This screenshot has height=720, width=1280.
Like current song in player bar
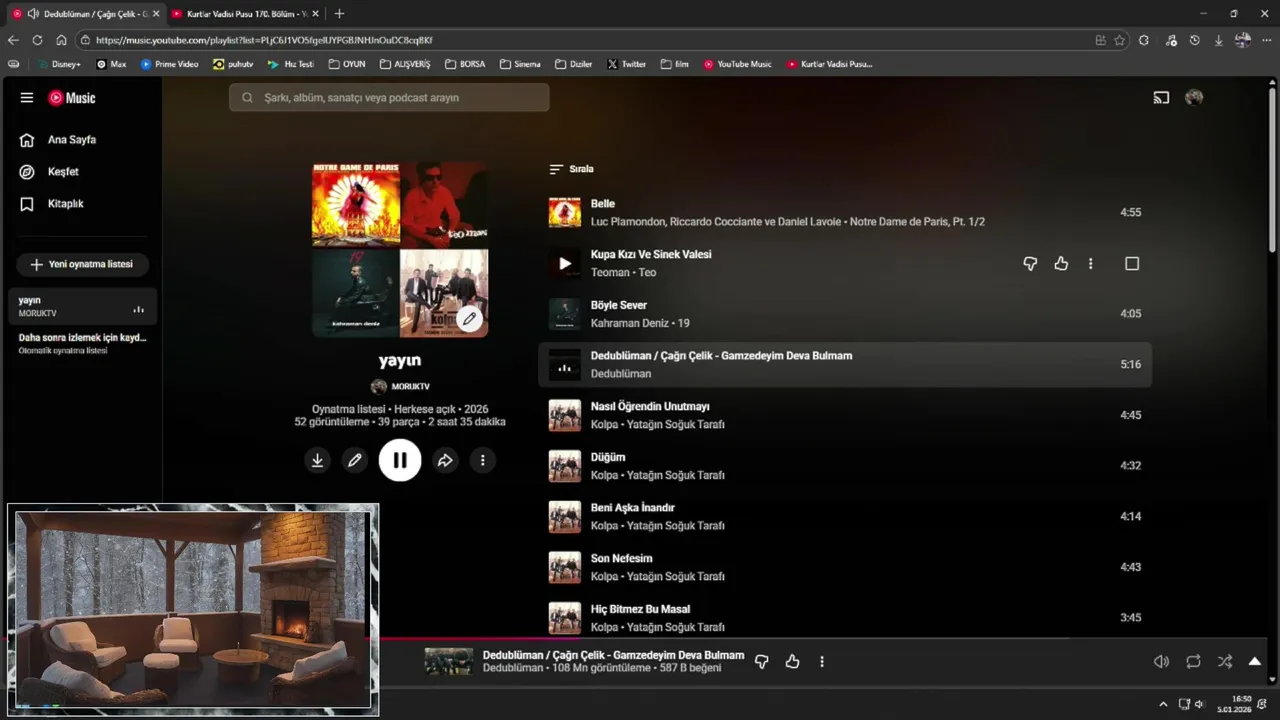(793, 662)
